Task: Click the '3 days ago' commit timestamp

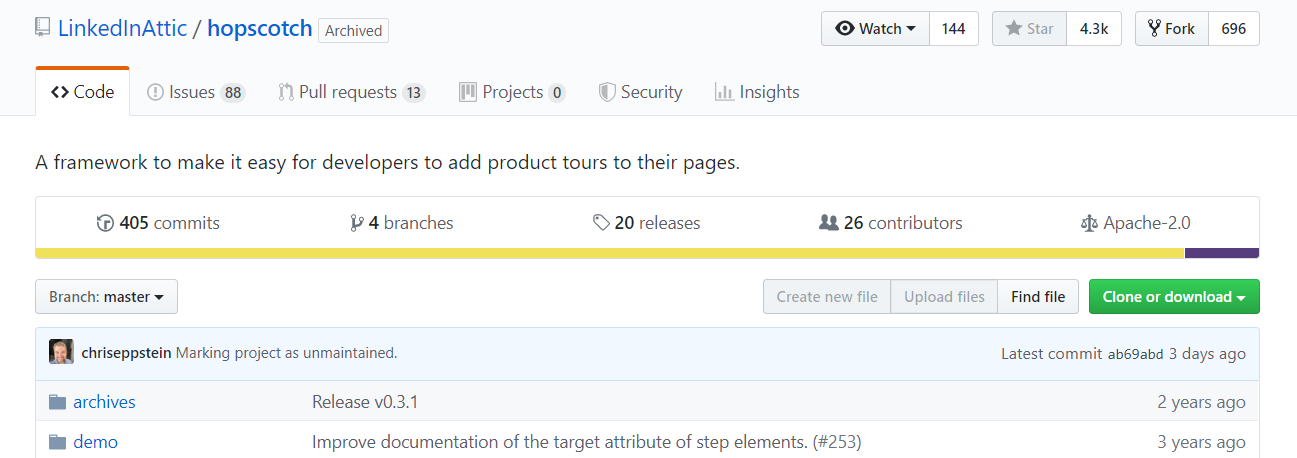Action: pyautogui.click(x=1207, y=354)
